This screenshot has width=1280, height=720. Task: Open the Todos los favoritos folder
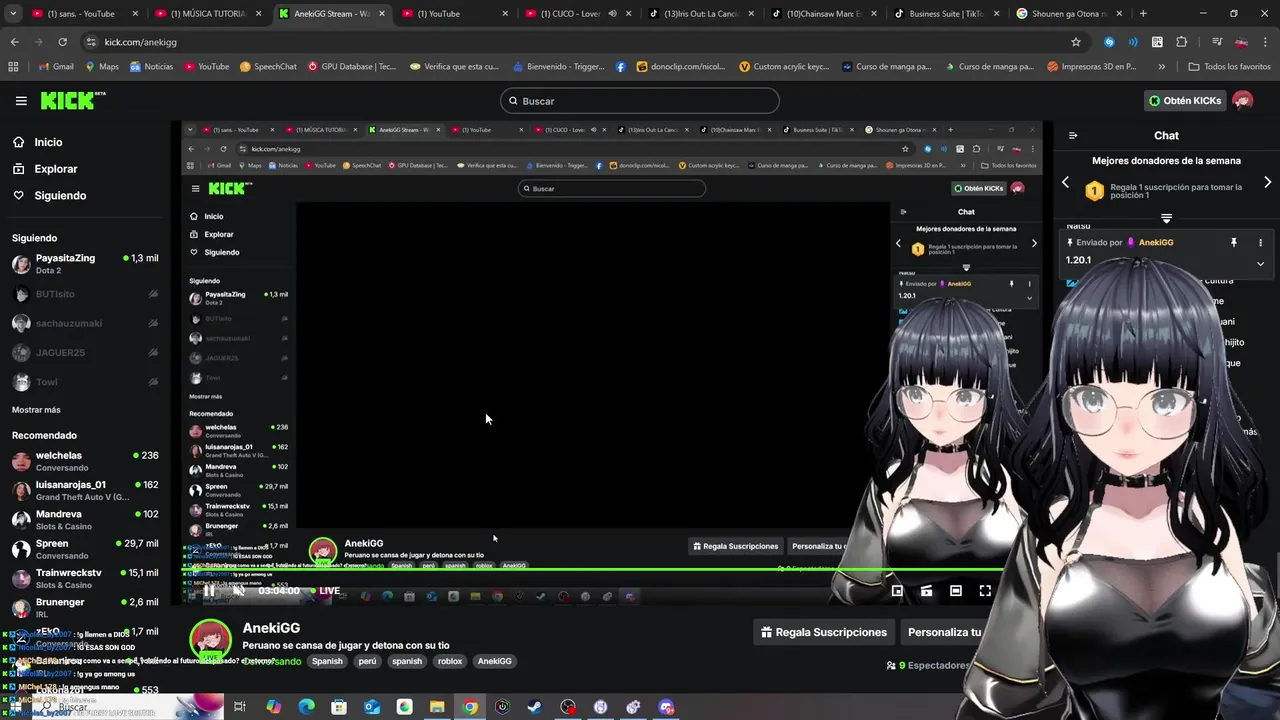coord(1229,67)
